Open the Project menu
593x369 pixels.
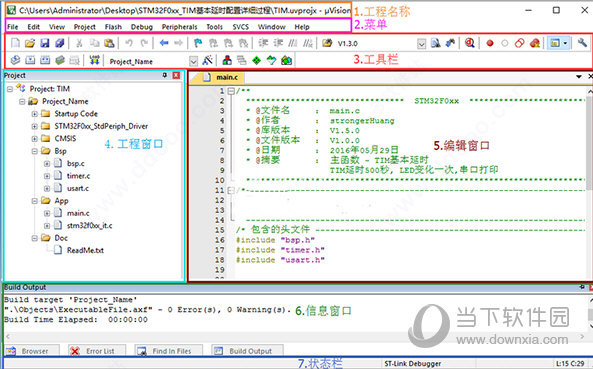pos(84,27)
